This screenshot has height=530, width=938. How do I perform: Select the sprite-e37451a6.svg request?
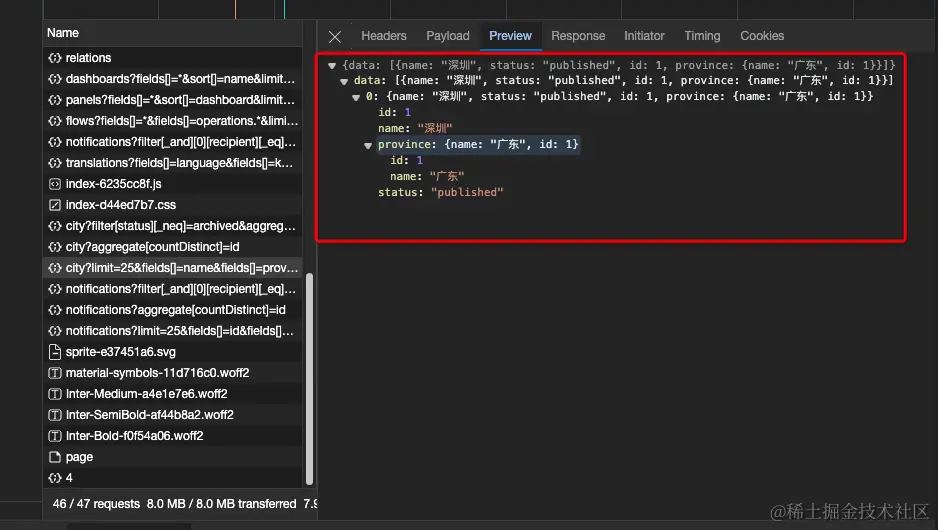coord(173,352)
